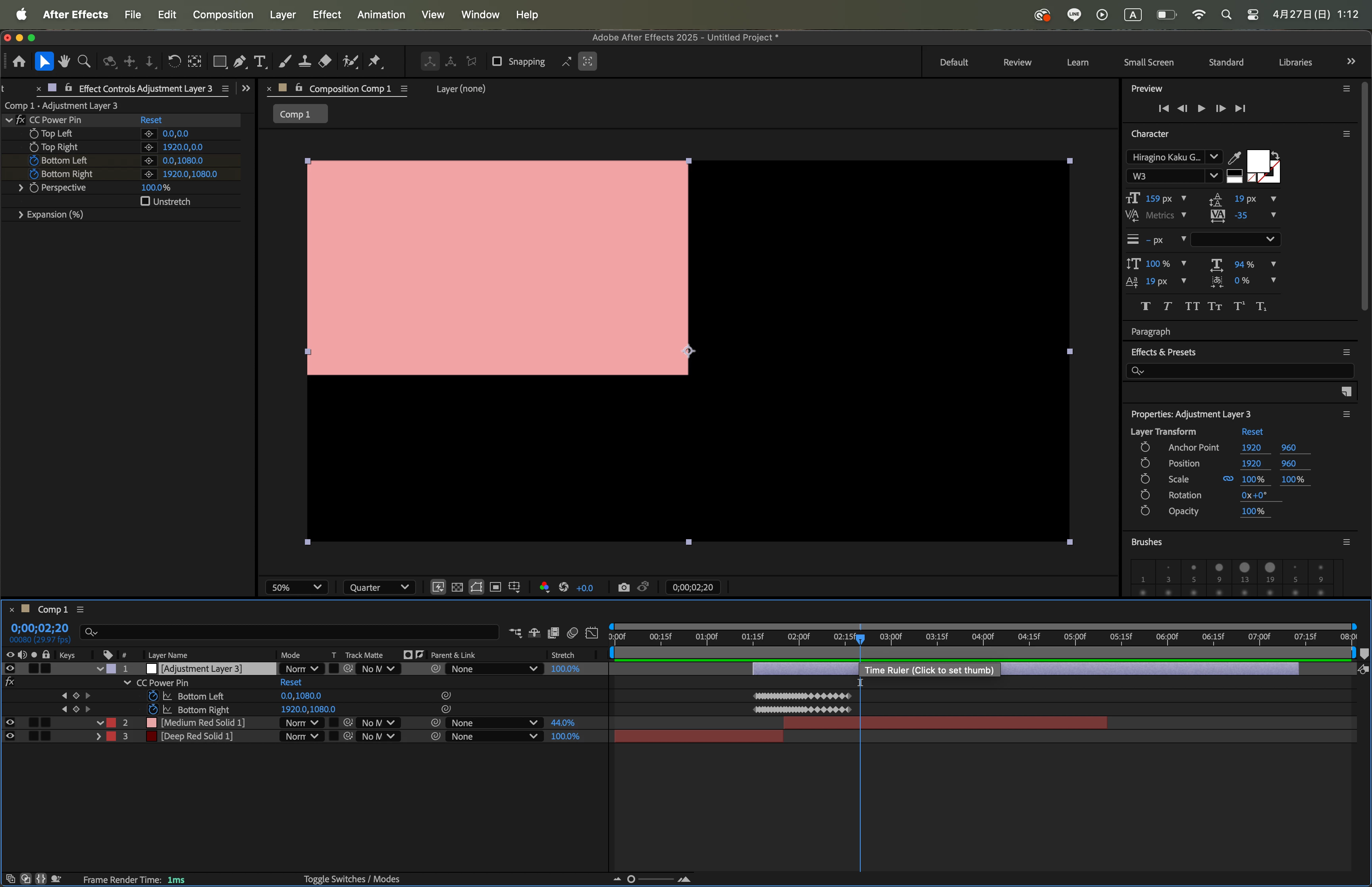Click the white fill color swatch
1372x887 pixels.
coord(1257,161)
